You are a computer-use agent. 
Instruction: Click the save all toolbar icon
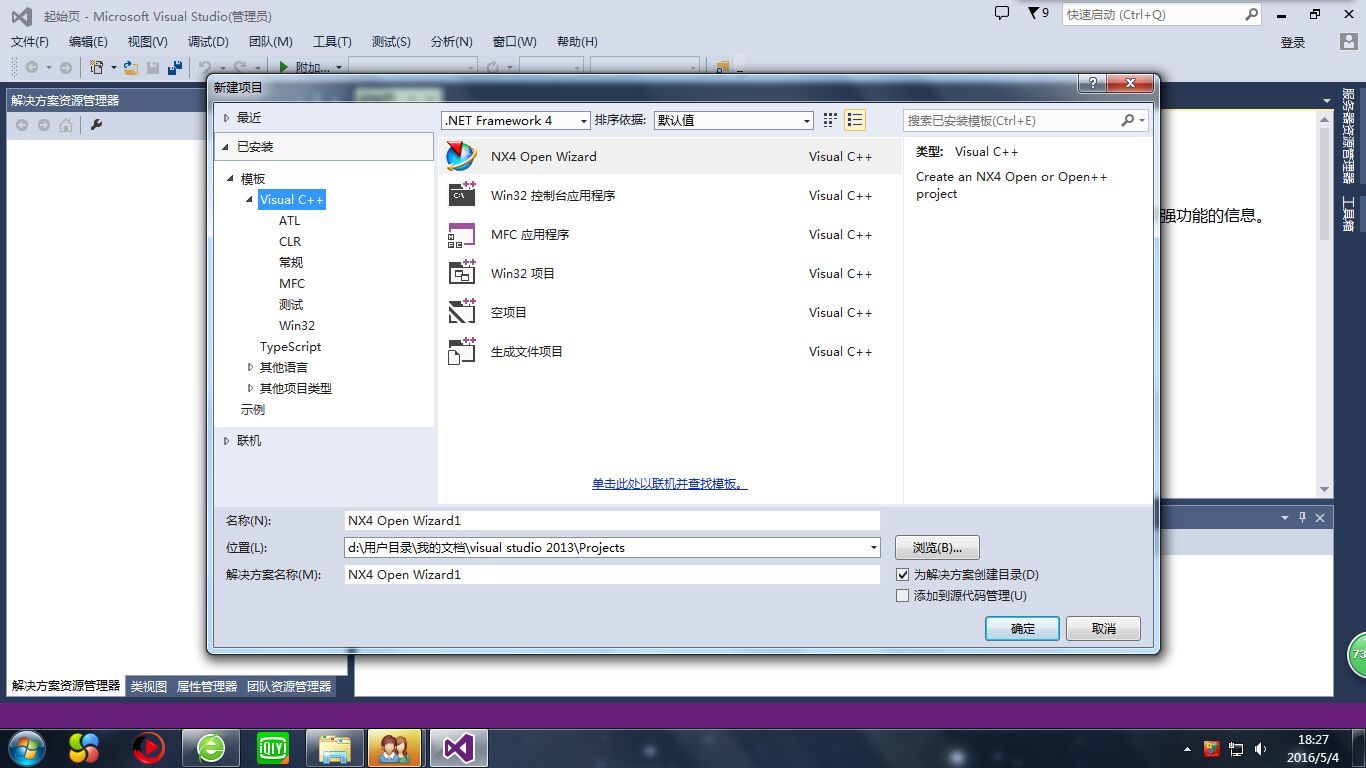click(x=175, y=67)
